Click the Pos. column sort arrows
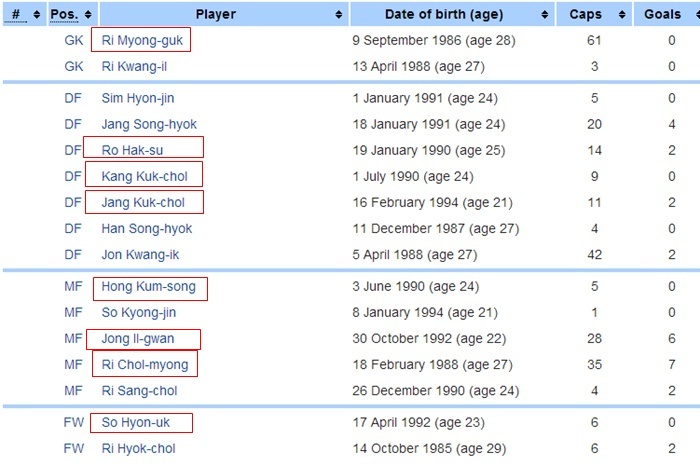Image resolution: width=700 pixels, height=465 pixels. pyautogui.click(x=88, y=15)
